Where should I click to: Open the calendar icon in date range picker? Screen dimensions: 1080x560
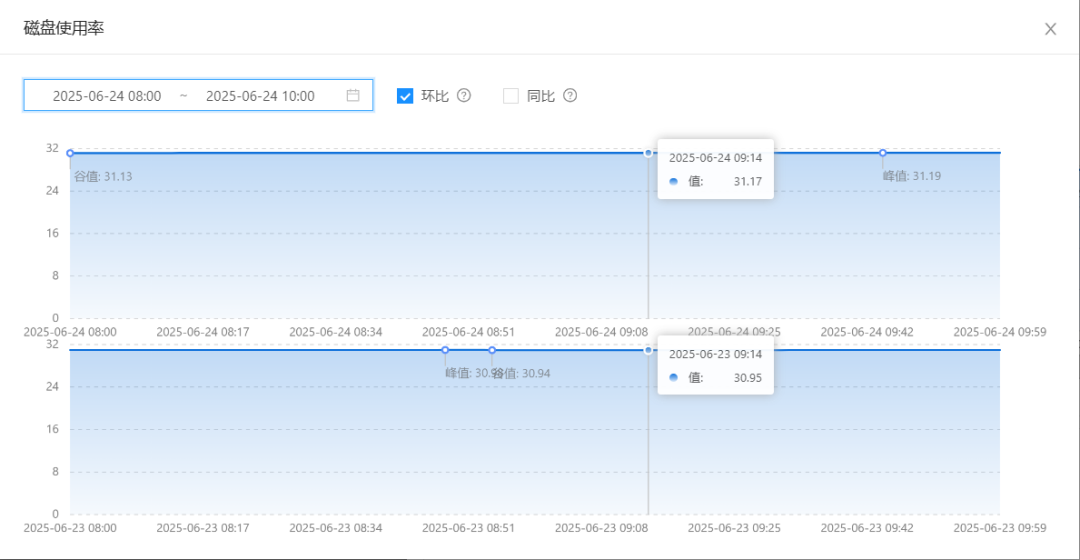point(353,95)
